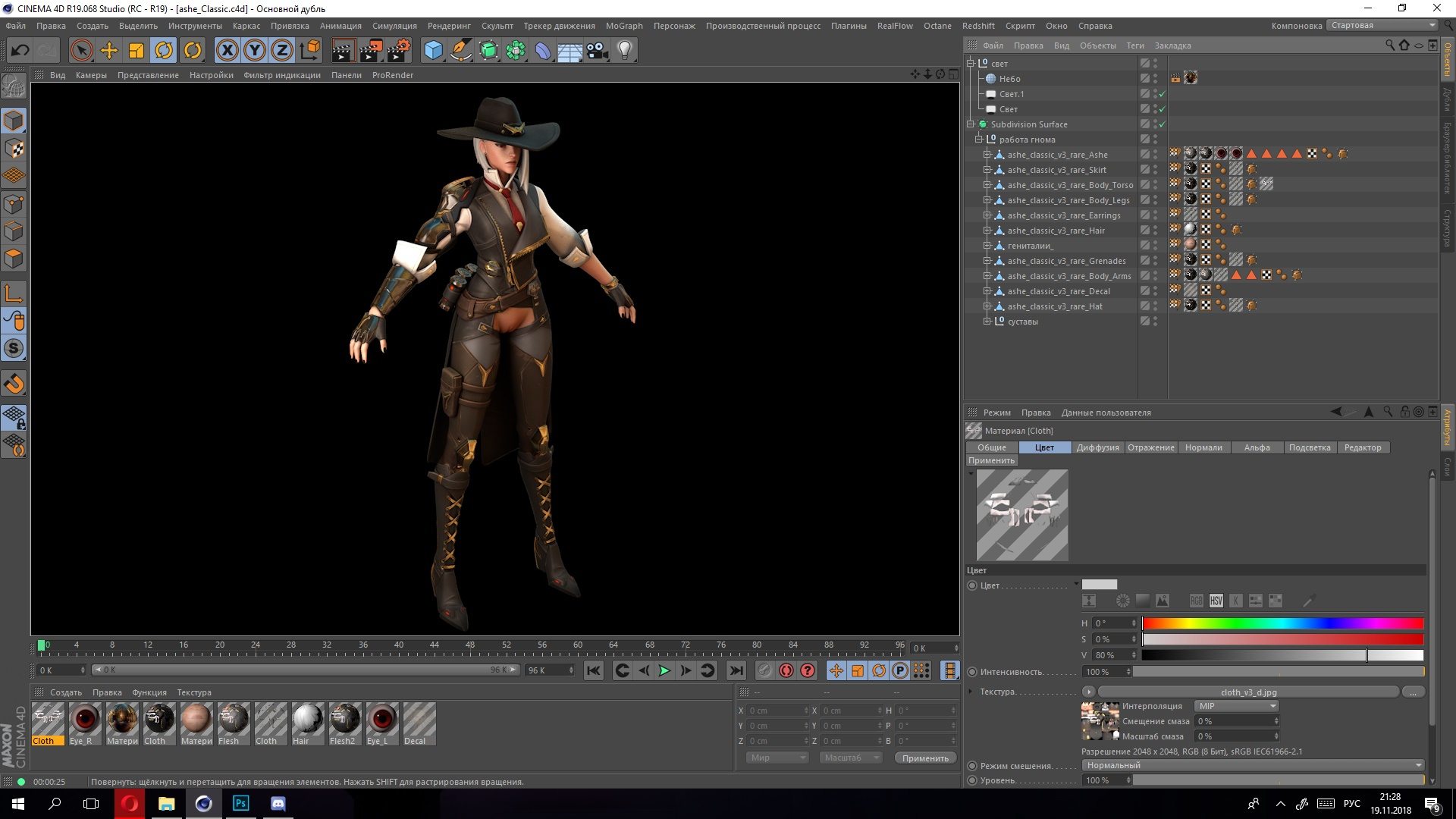Screen dimensions: 1456x819
Task: Click the Make Editable icon
Action: pos(14,86)
